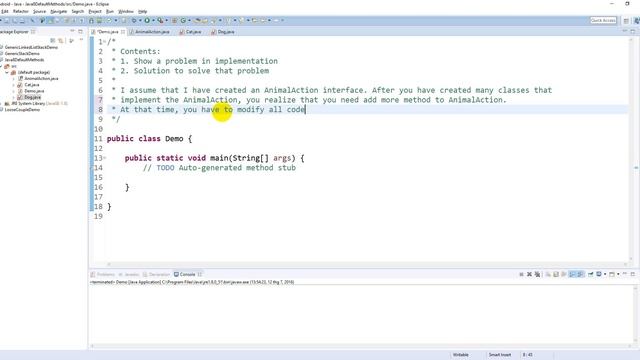Image resolution: width=640 pixels, height=360 pixels.
Task: Switch to the Cat.java editor tab
Action: pyautogui.click(x=190, y=31)
